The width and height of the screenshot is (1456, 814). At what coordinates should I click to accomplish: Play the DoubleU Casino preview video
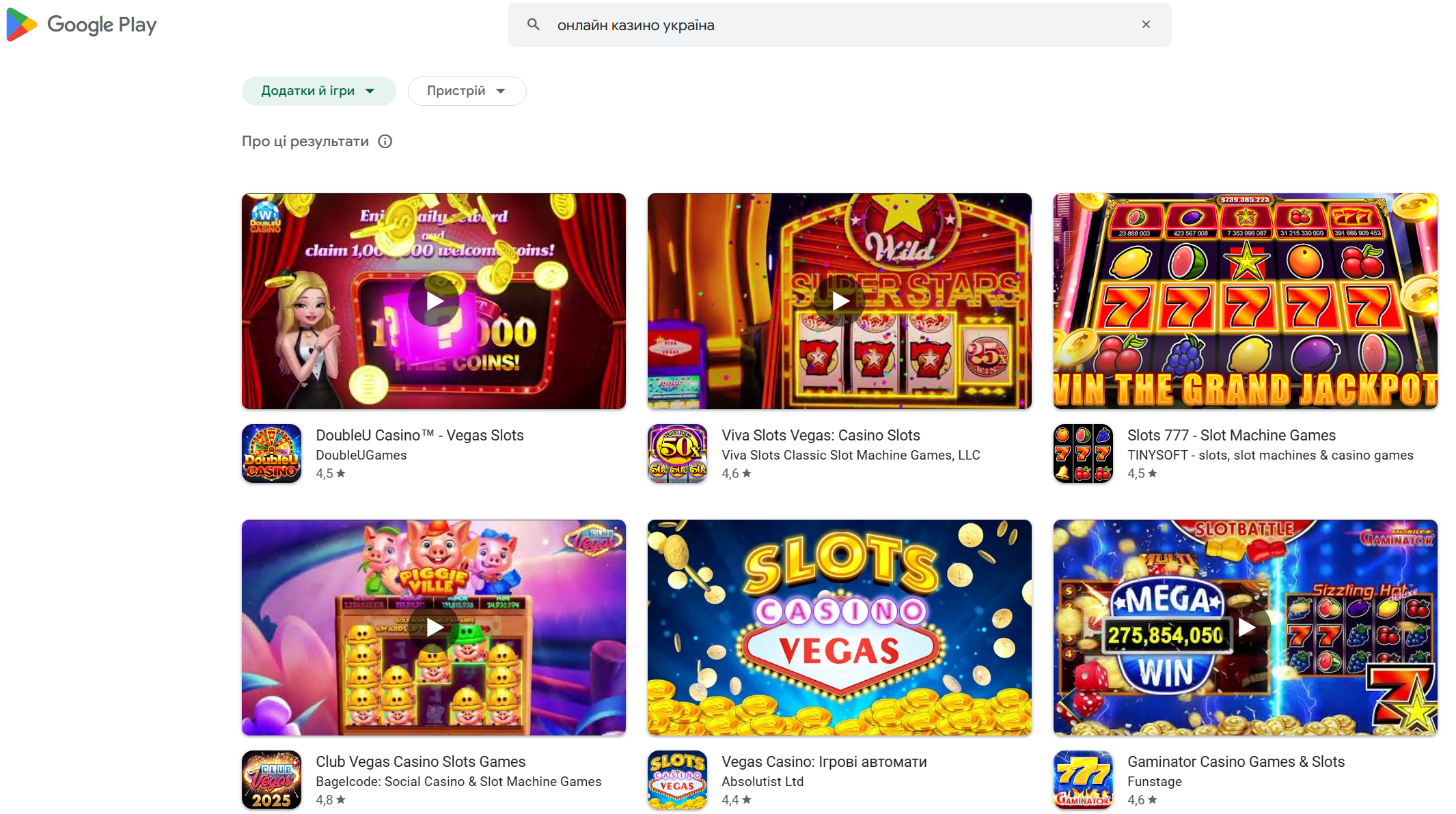tap(434, 301)
